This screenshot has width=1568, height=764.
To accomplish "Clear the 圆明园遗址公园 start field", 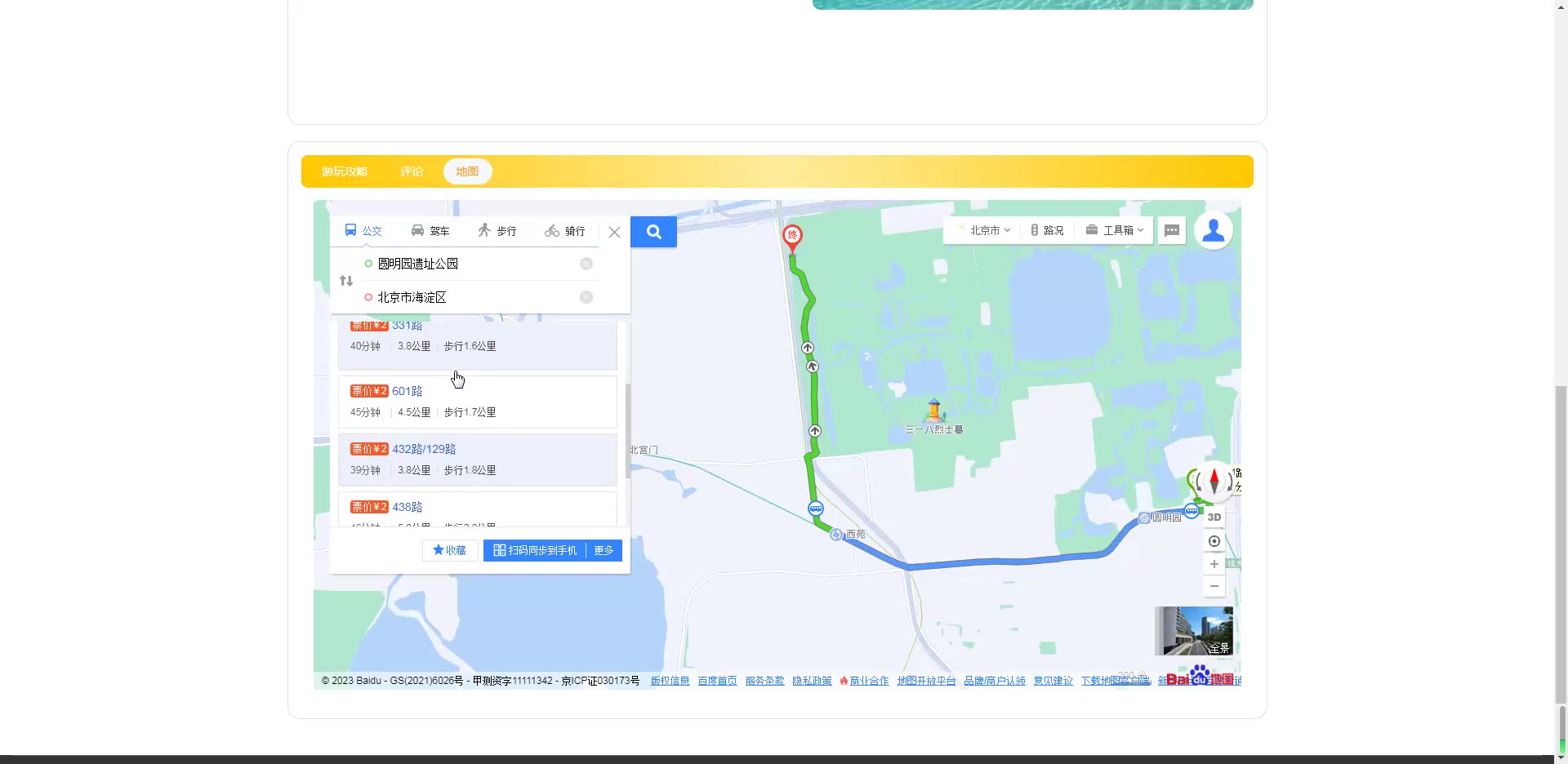I will pyautogui.click(x=586, y=264).
